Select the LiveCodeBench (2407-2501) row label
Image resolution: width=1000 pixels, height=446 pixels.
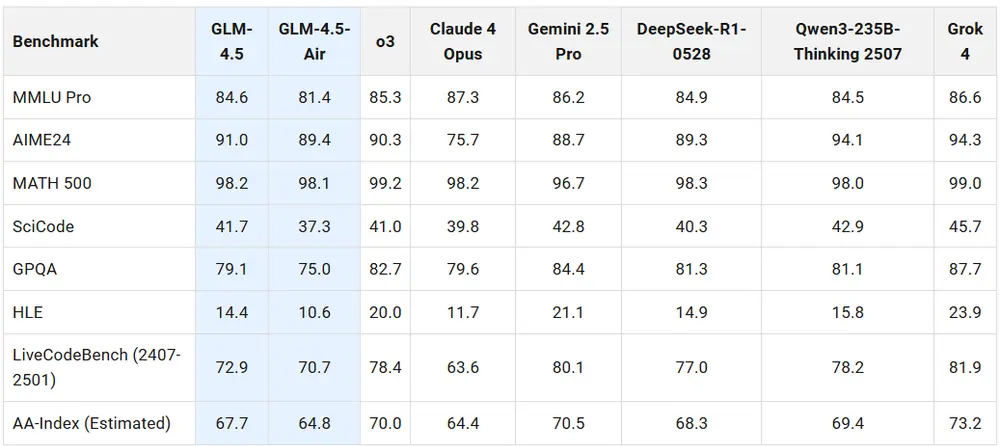[96, 367]
